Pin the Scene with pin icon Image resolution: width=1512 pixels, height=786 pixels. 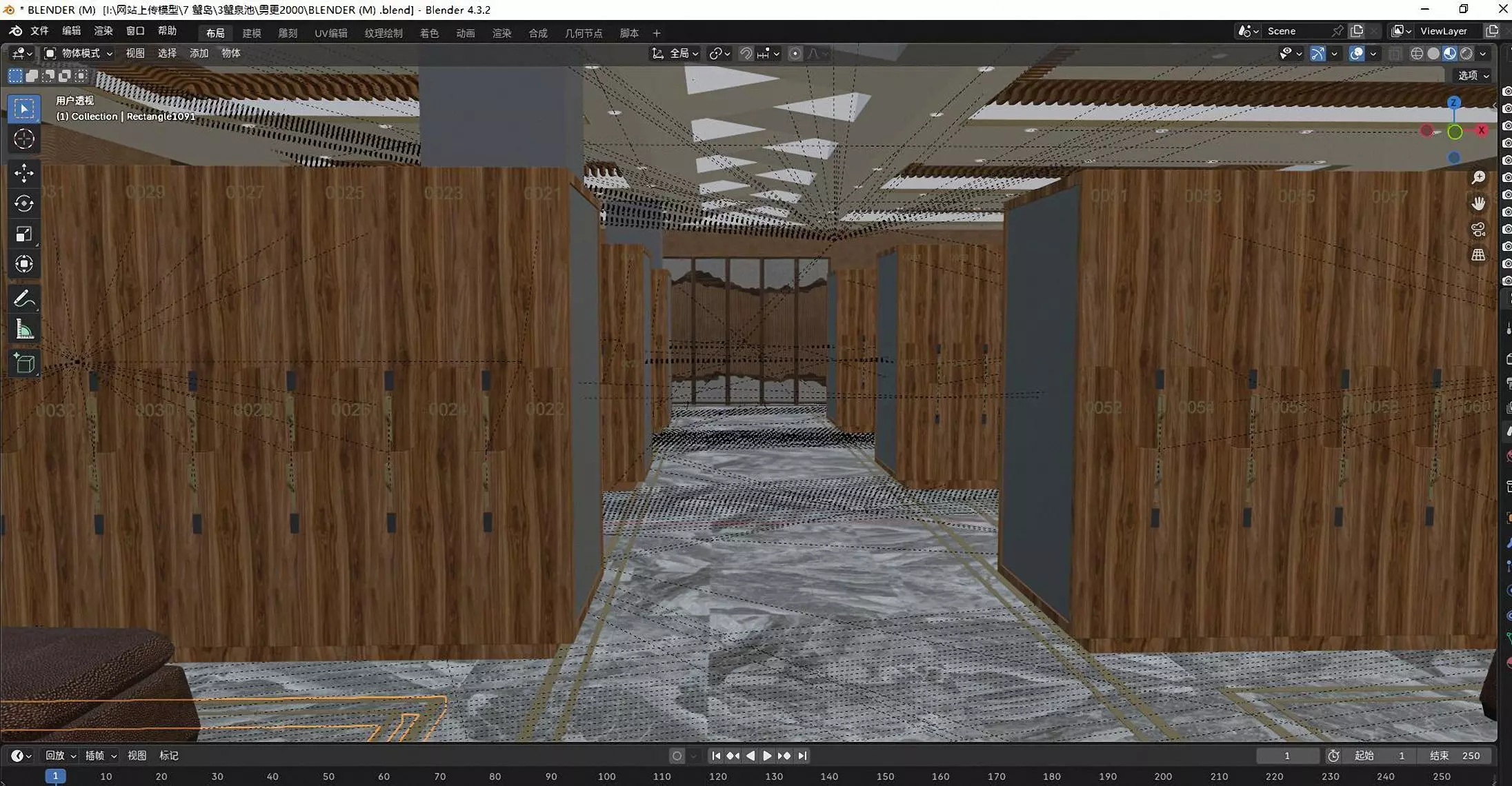[1337, 31]
